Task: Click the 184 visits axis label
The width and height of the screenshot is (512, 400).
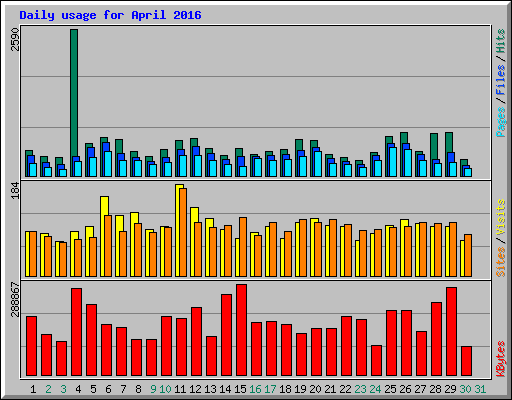Action: pos(15,191)
